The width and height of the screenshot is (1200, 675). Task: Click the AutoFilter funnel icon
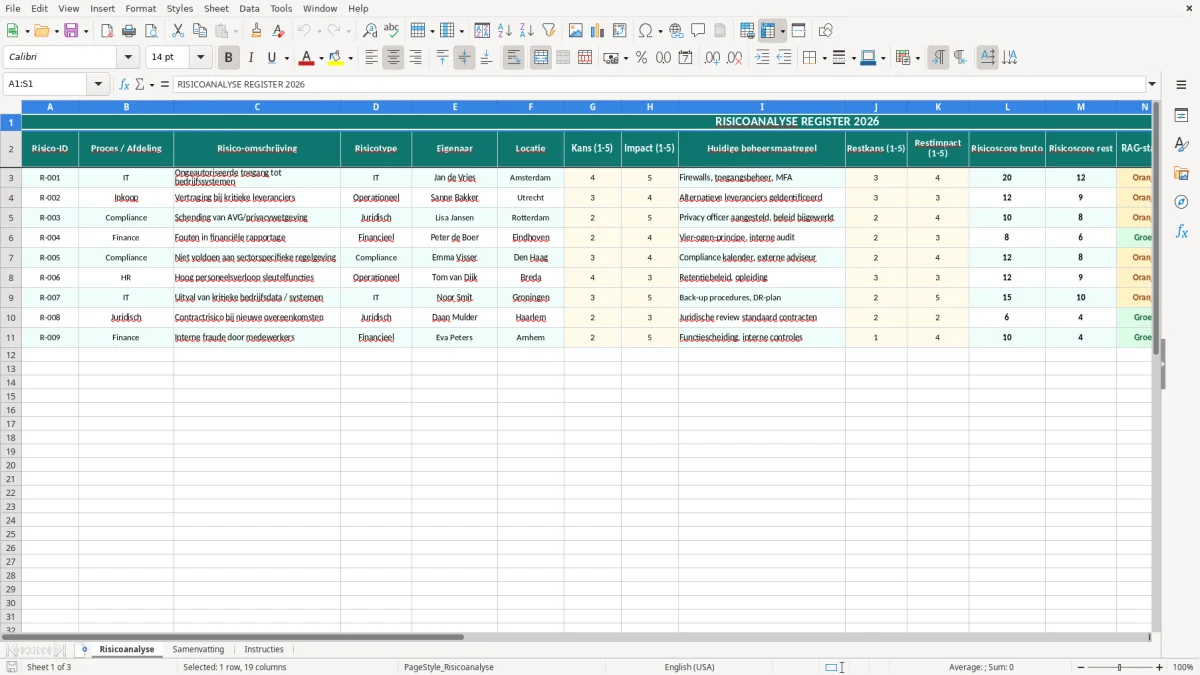549,31
